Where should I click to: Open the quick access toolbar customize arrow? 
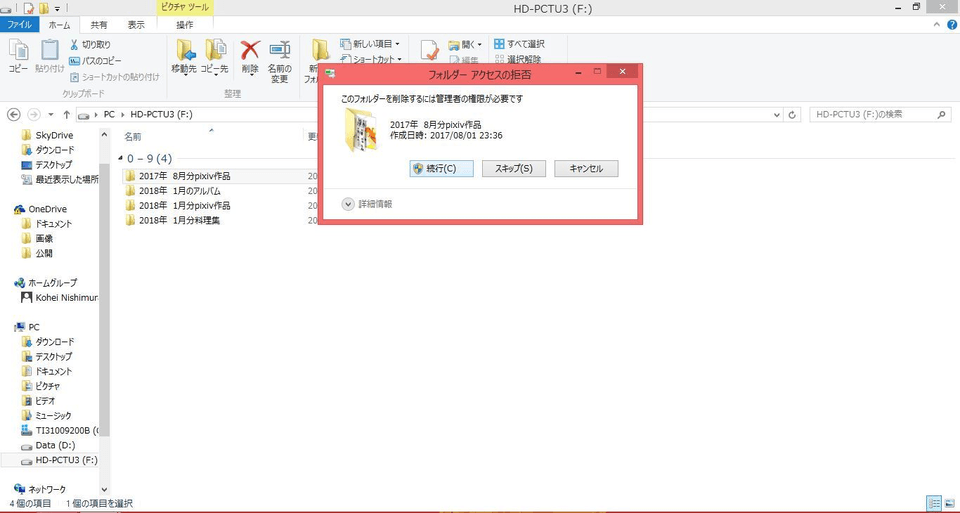(x=58, y=9)
